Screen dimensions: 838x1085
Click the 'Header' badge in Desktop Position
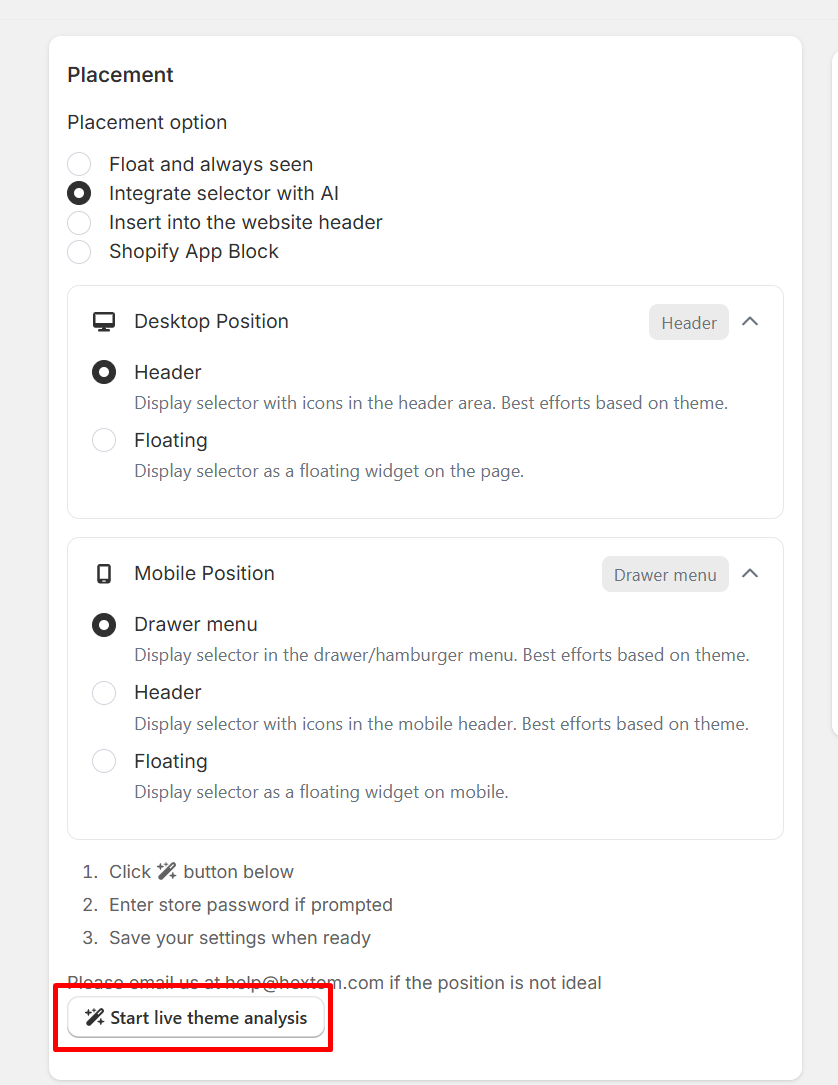[x=689, y=323]
